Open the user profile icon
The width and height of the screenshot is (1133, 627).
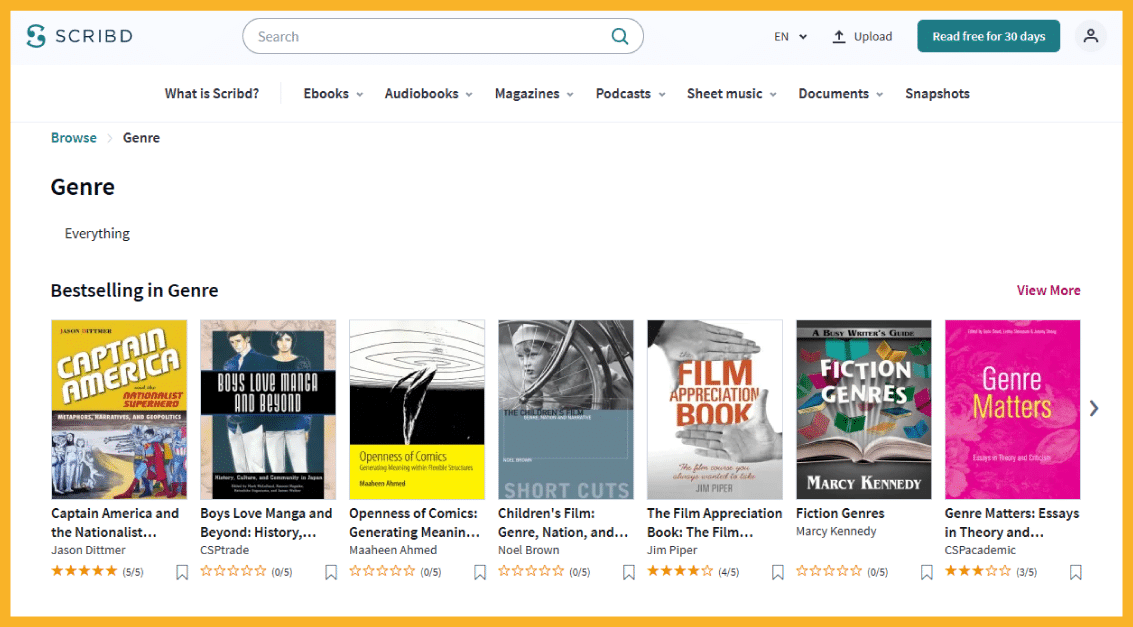[1090, 36]
